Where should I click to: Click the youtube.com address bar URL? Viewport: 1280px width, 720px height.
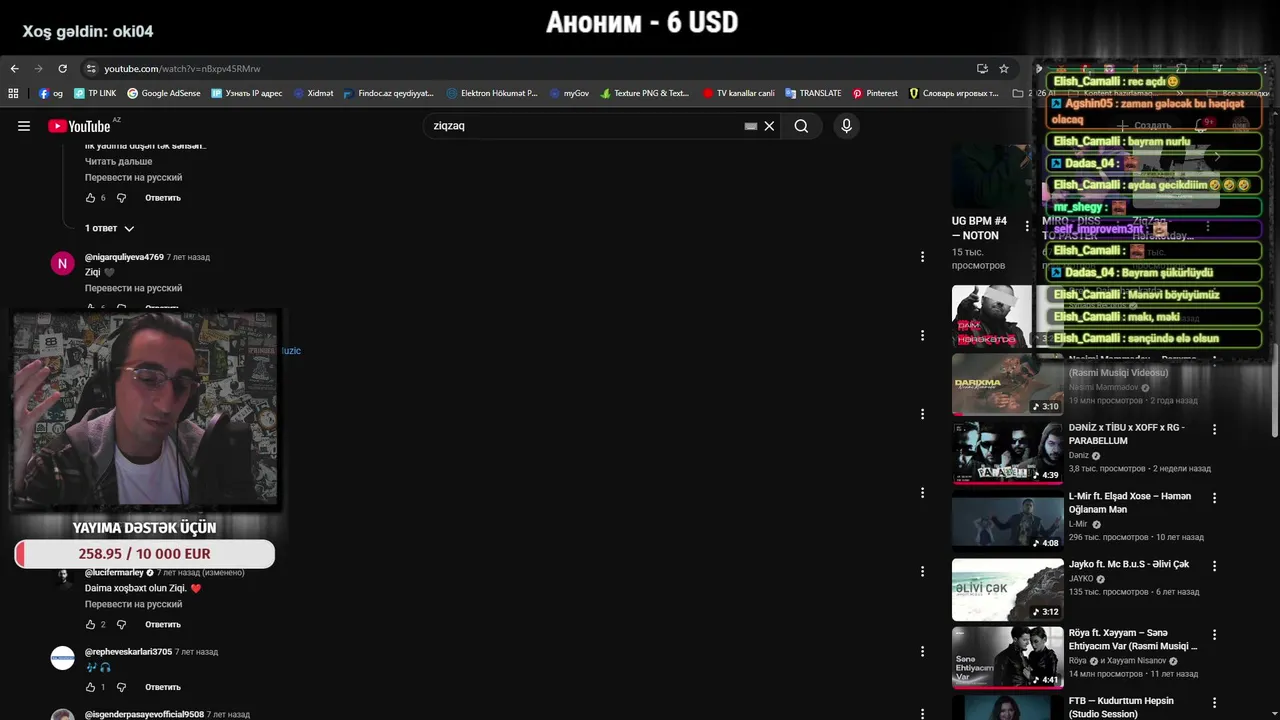coord(182,69)
